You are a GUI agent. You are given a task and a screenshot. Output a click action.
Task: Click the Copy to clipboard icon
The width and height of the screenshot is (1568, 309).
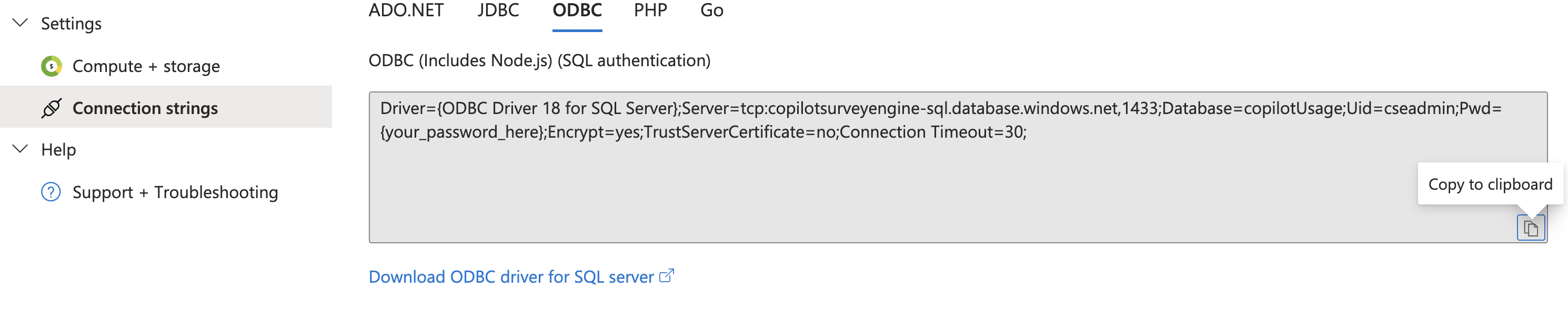point(1530,227)
